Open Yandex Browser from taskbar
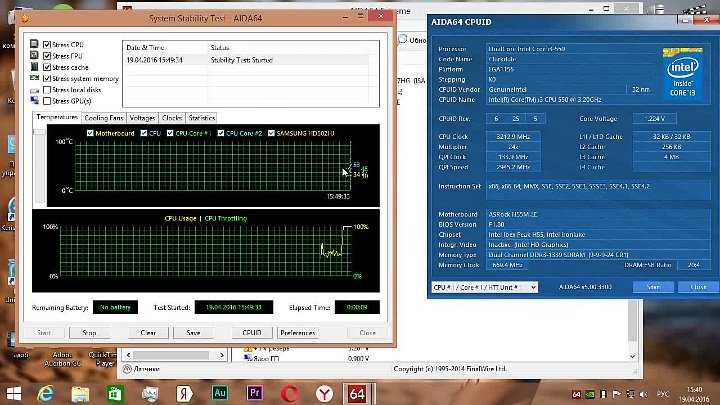Viewport: 720px width, 405px height. click(x=324, y=394)
